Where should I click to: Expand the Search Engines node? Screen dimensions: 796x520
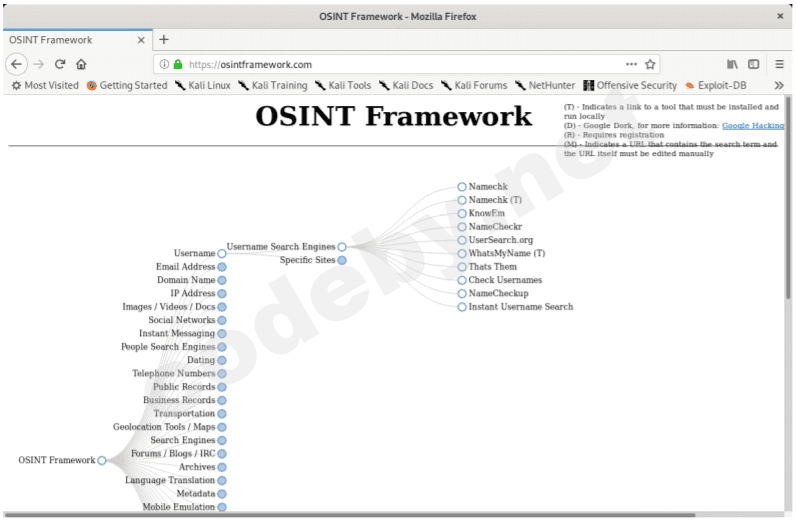click(222, 441)
